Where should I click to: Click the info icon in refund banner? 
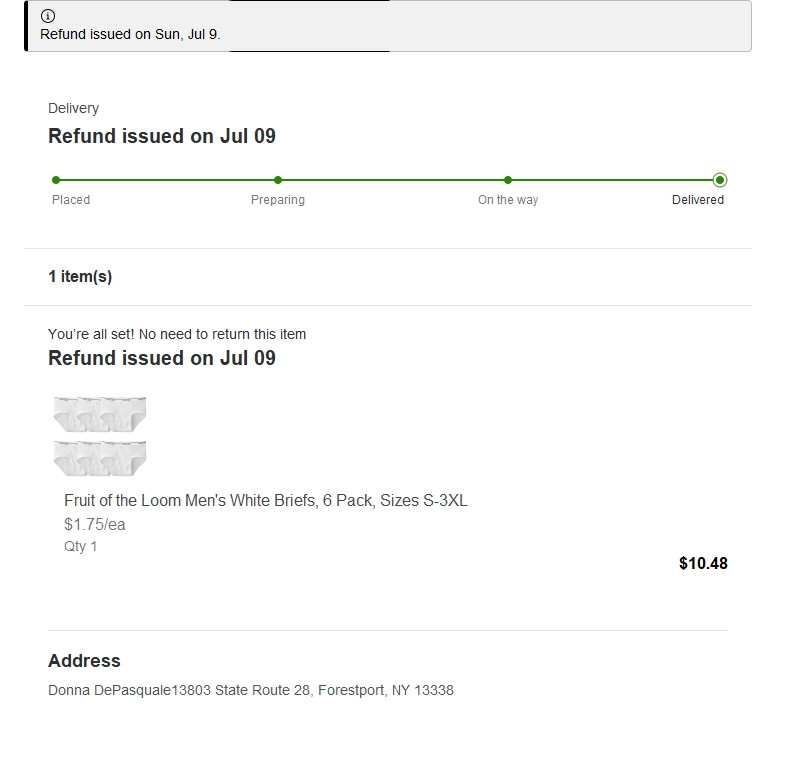coord(48,16)
